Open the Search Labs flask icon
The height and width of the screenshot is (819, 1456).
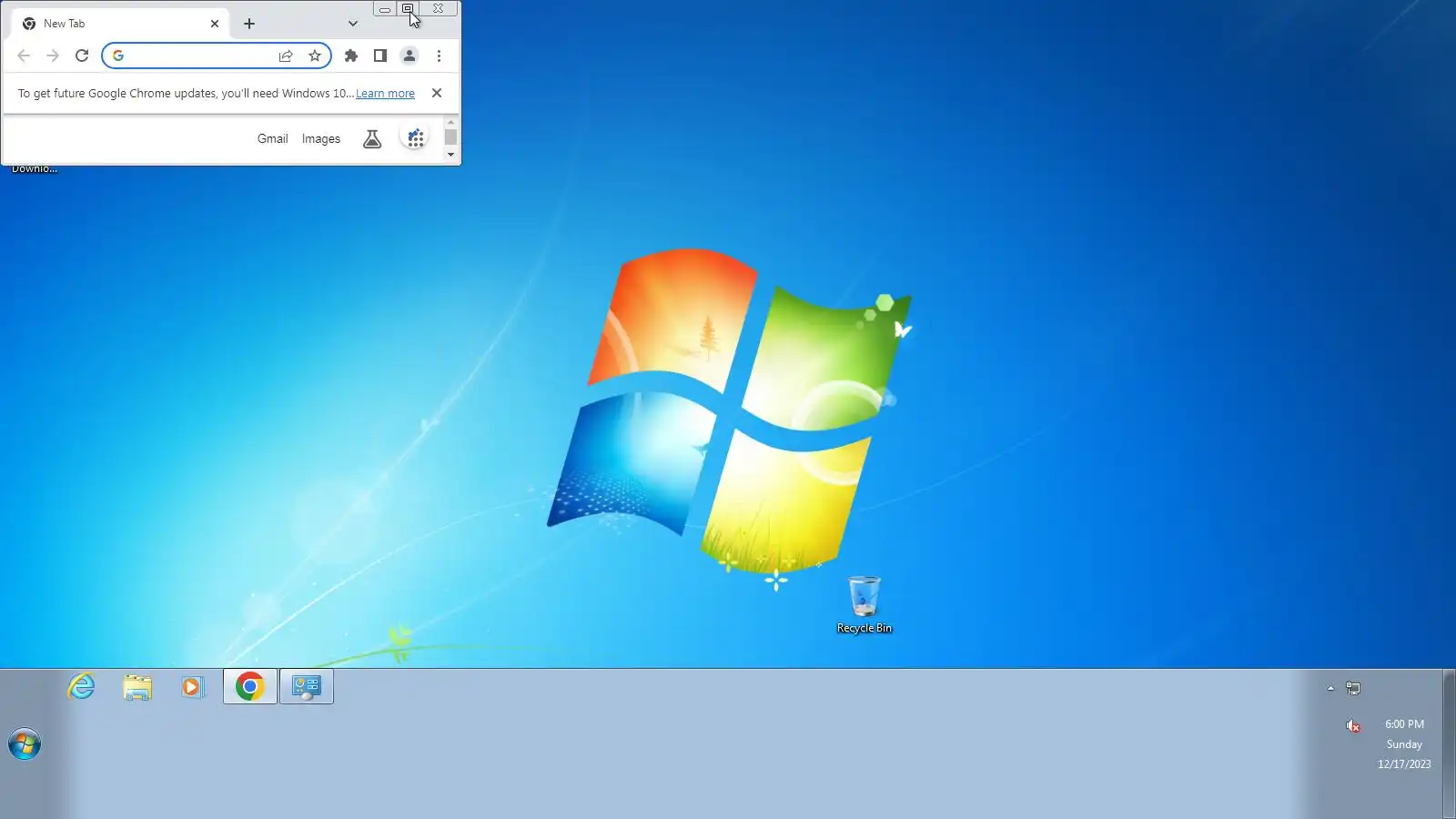[x=372, y=138]
